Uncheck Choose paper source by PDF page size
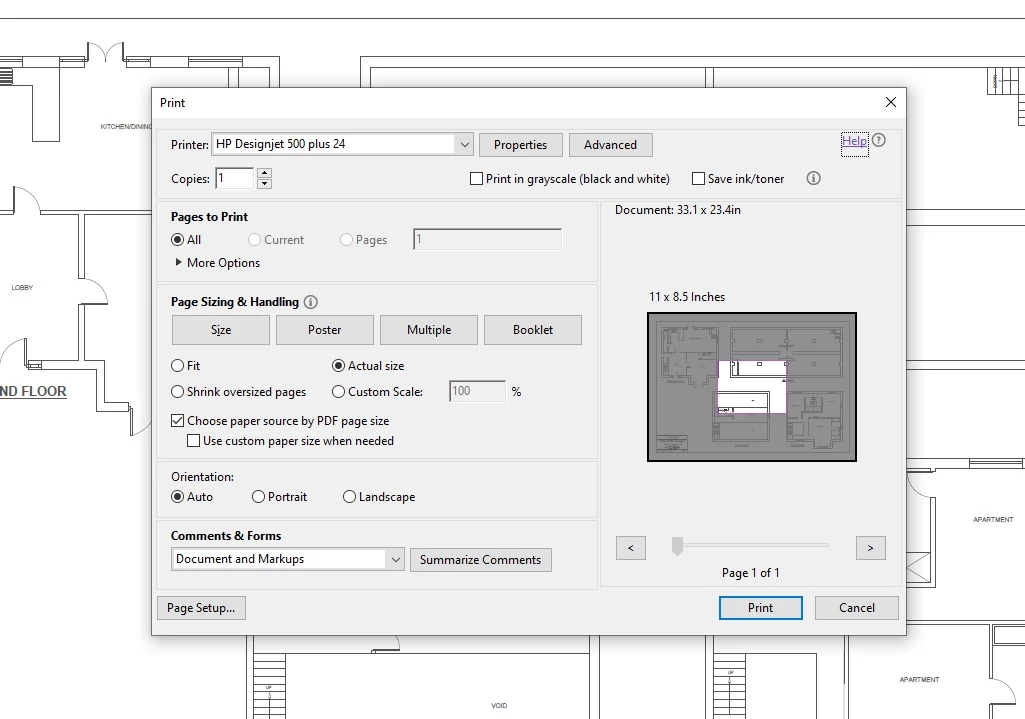The width and height of the screenshot is (1025, 719). point(177,420)
